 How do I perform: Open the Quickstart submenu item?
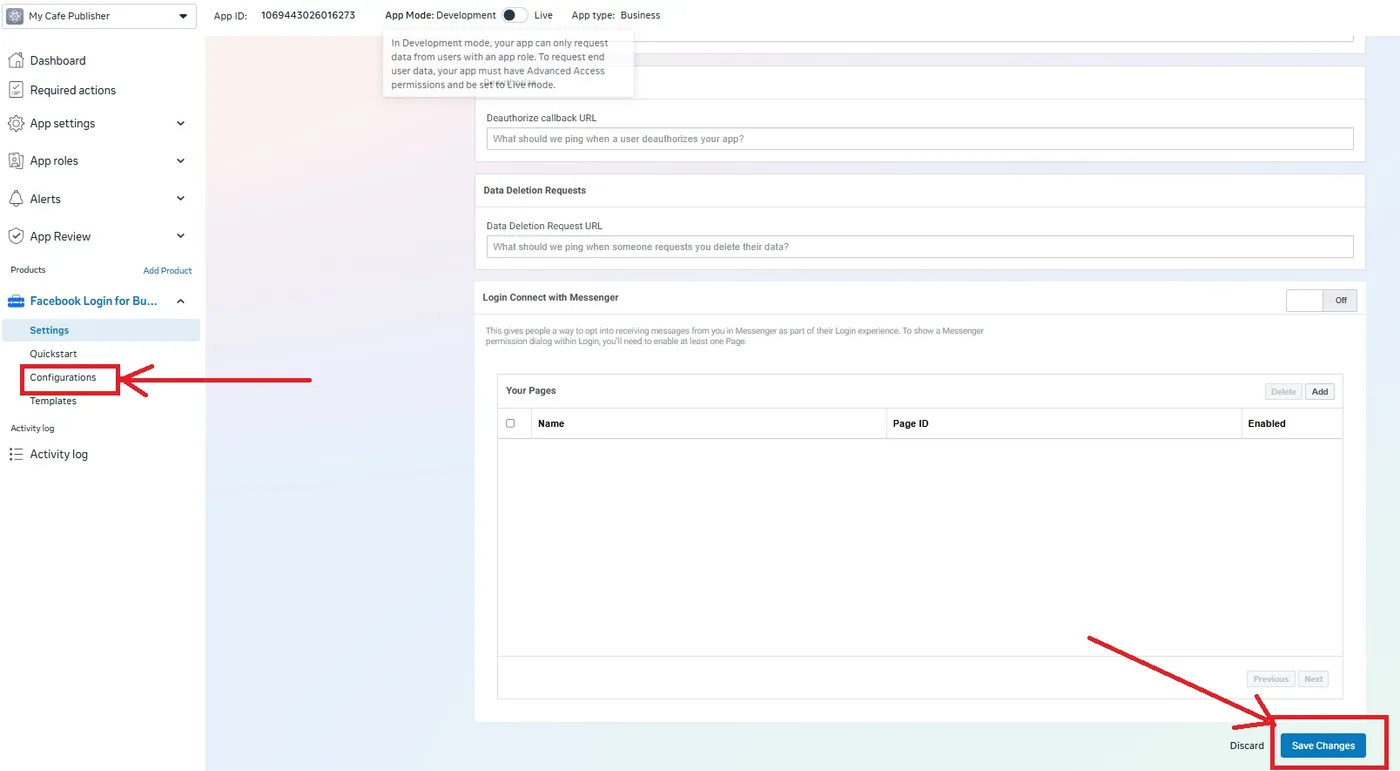(53, 354)
